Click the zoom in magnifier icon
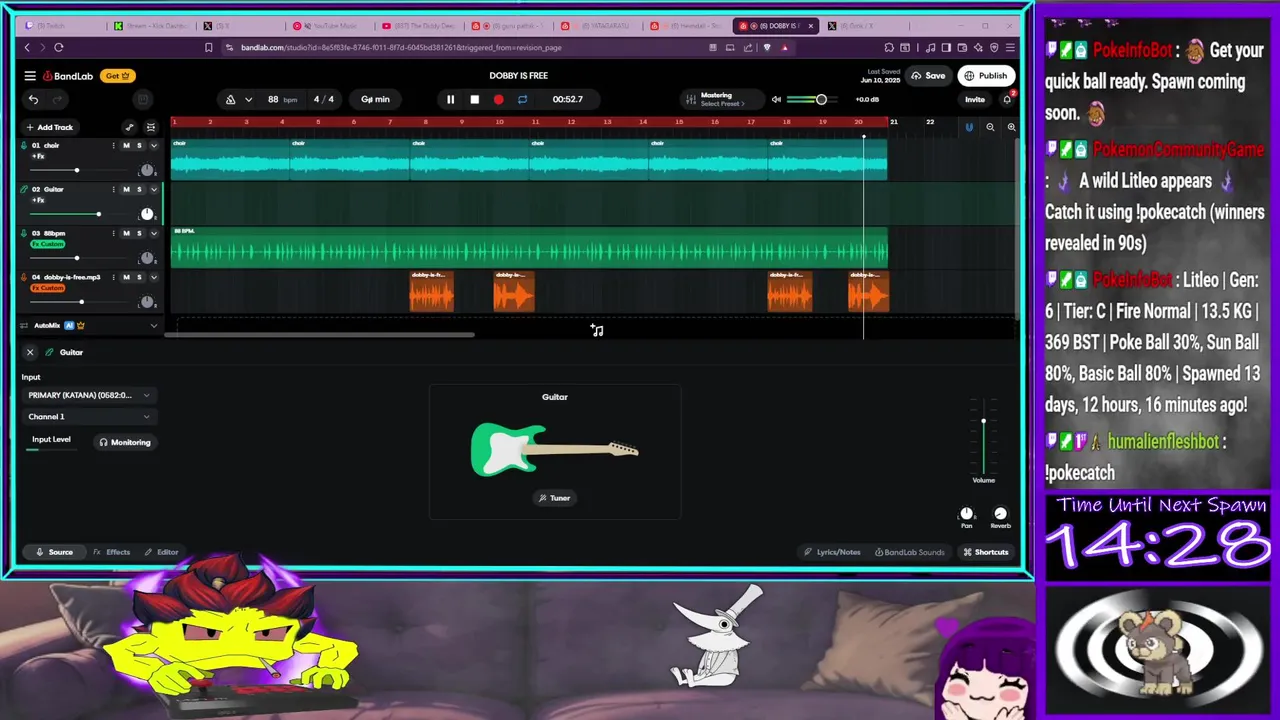 click(1011, 127)
